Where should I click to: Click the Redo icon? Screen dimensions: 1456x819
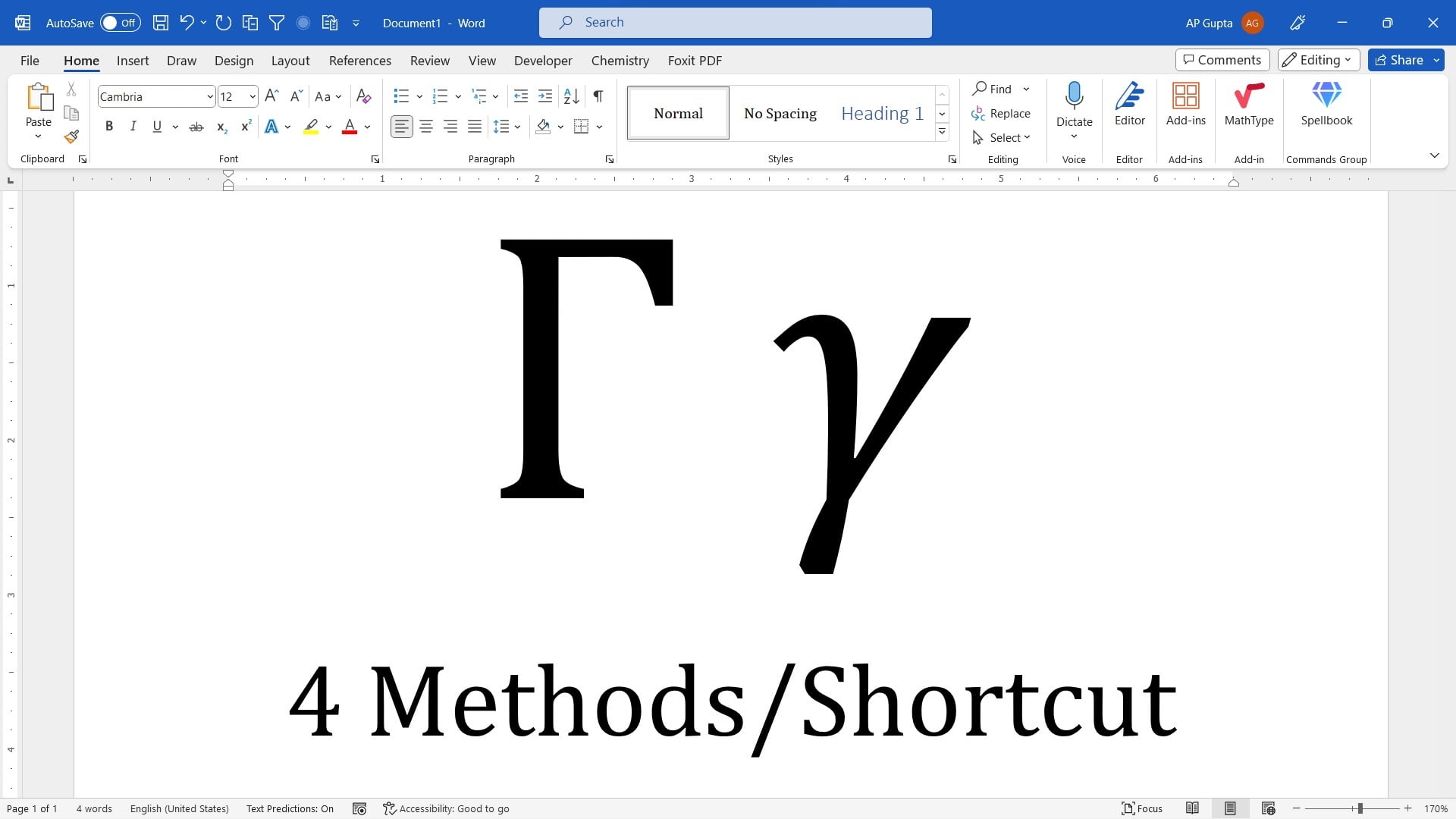click(x=223, y=23)
